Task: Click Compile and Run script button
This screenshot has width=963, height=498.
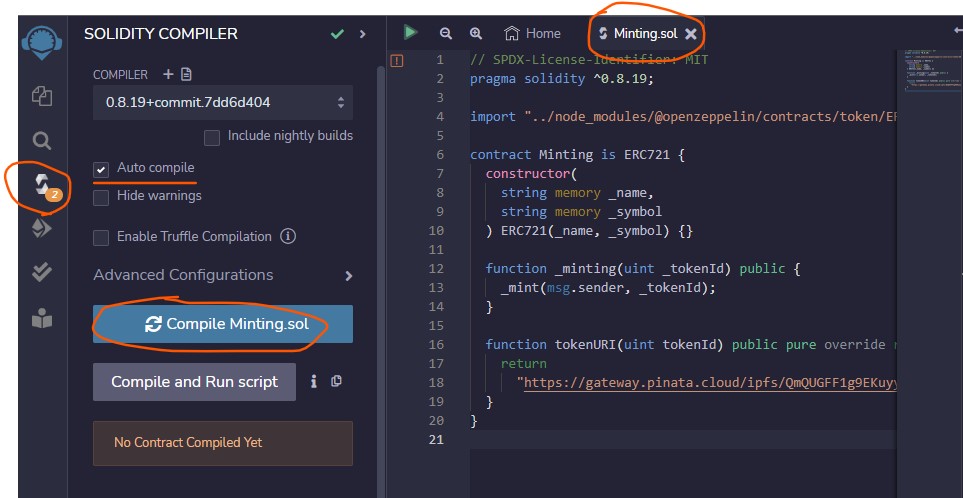Action: pos(194,382)
